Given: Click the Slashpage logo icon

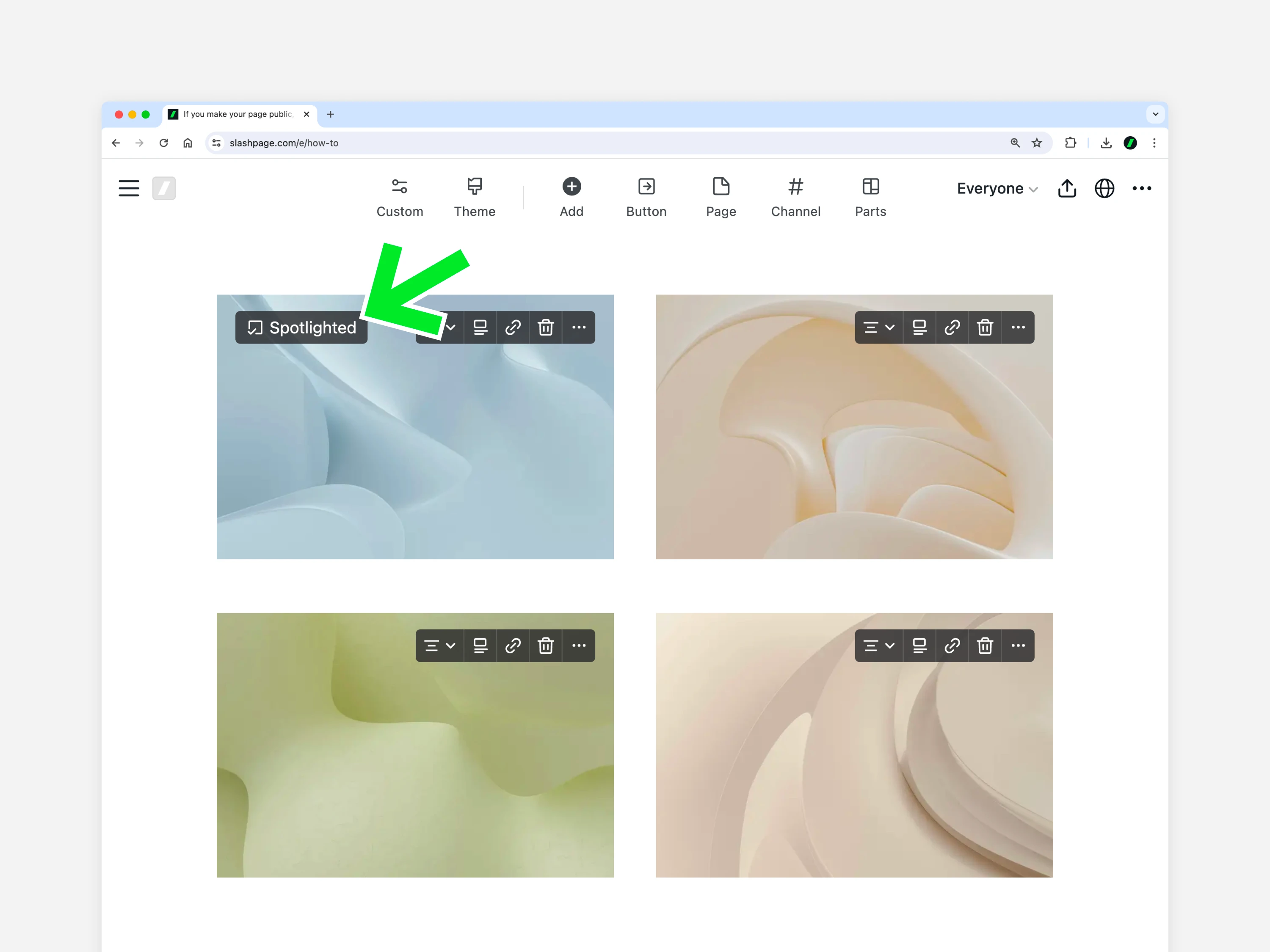Looking at the screenshot, I should coord(164,188).
